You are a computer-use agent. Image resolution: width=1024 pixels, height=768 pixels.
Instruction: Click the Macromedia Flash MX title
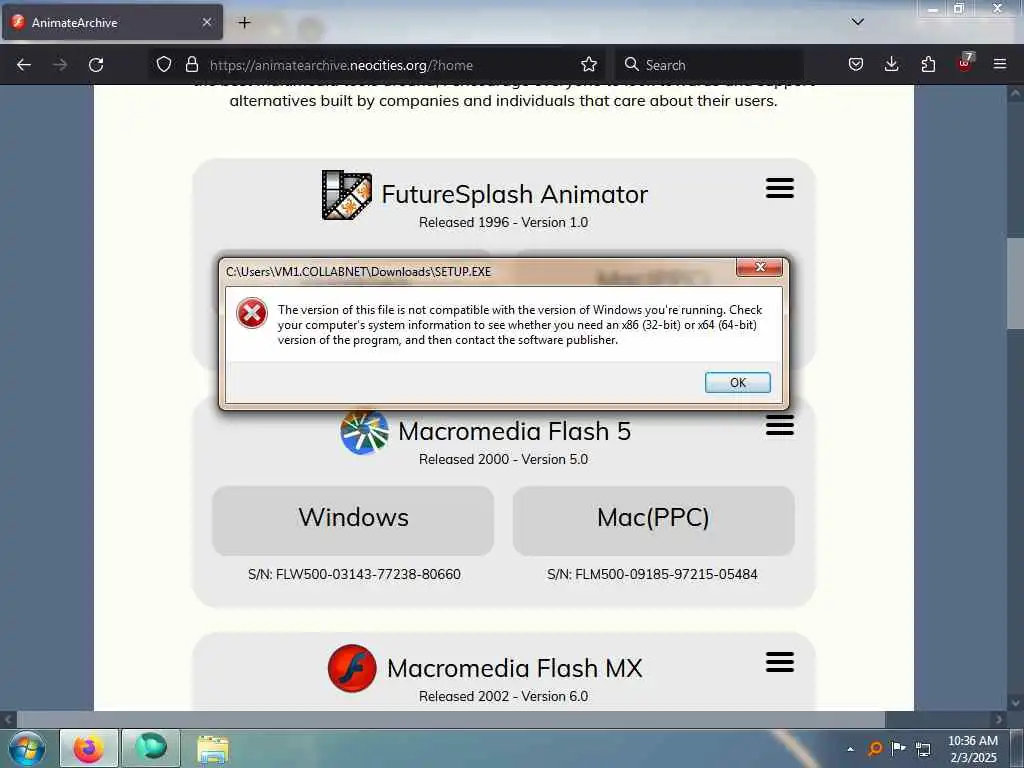tap(515, 668)
